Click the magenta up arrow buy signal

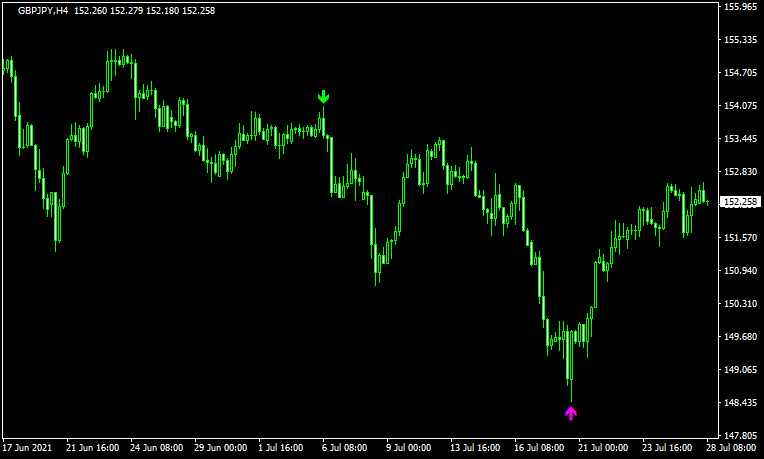571,412
